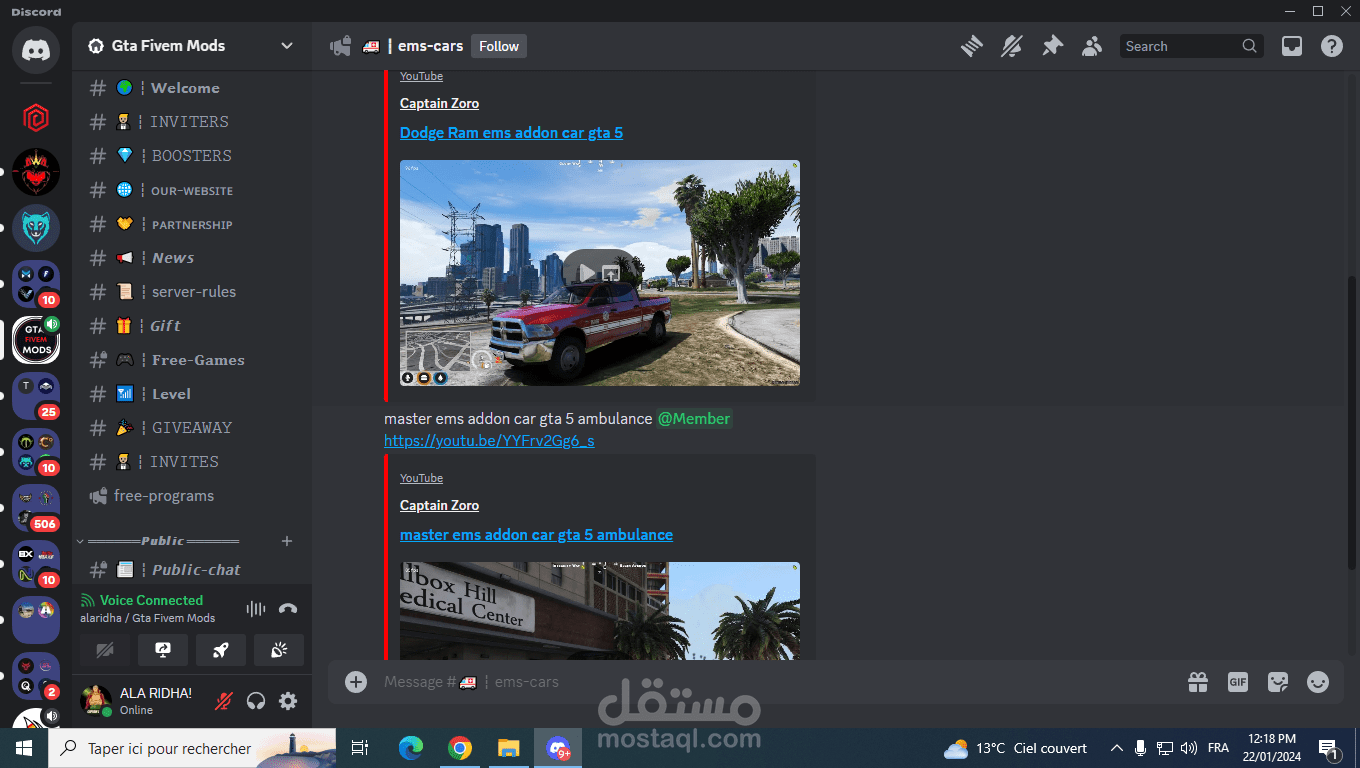Click the @Member mention

[694, 419]
